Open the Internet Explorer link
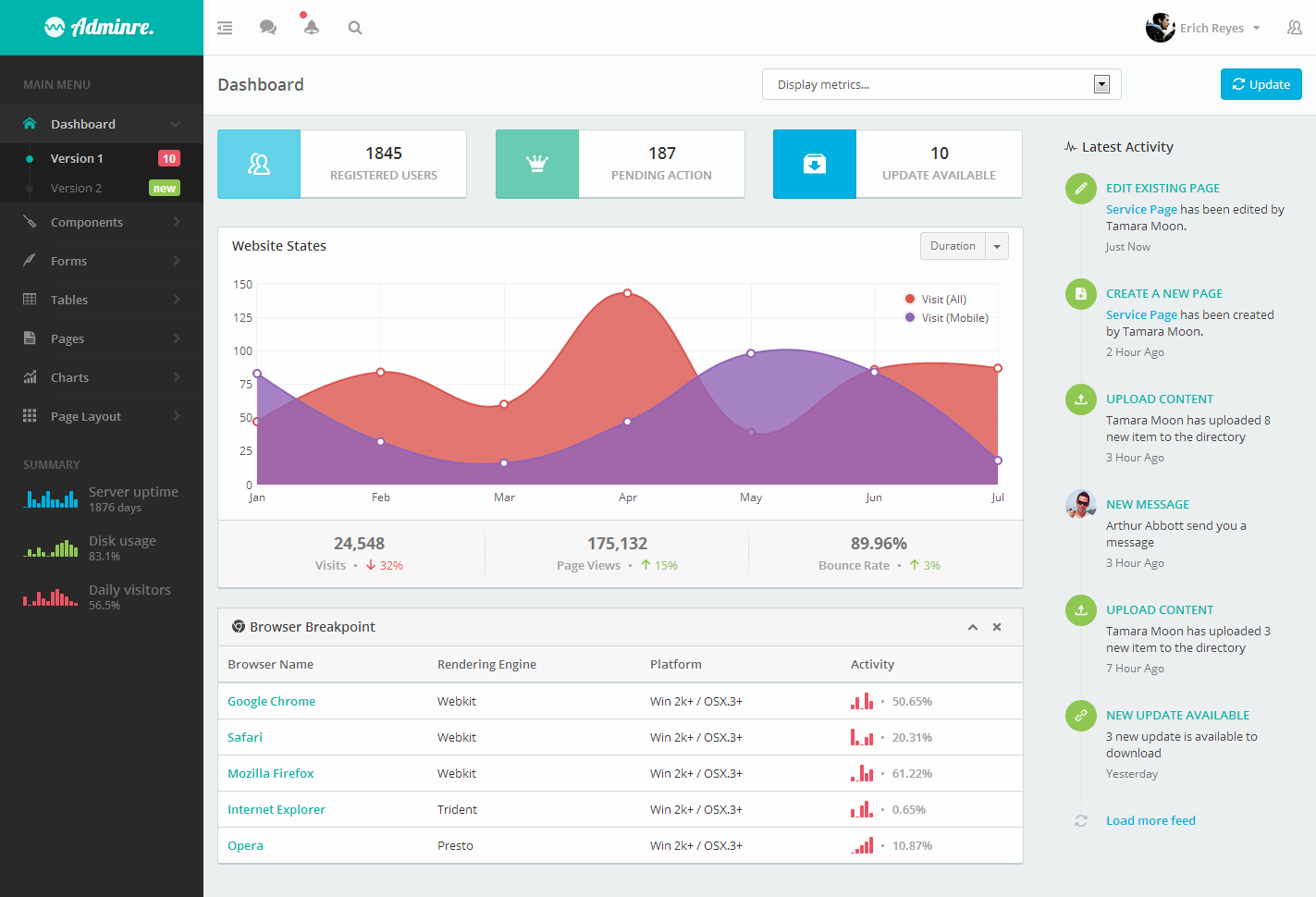1316x897 pixels. point(277,809)
